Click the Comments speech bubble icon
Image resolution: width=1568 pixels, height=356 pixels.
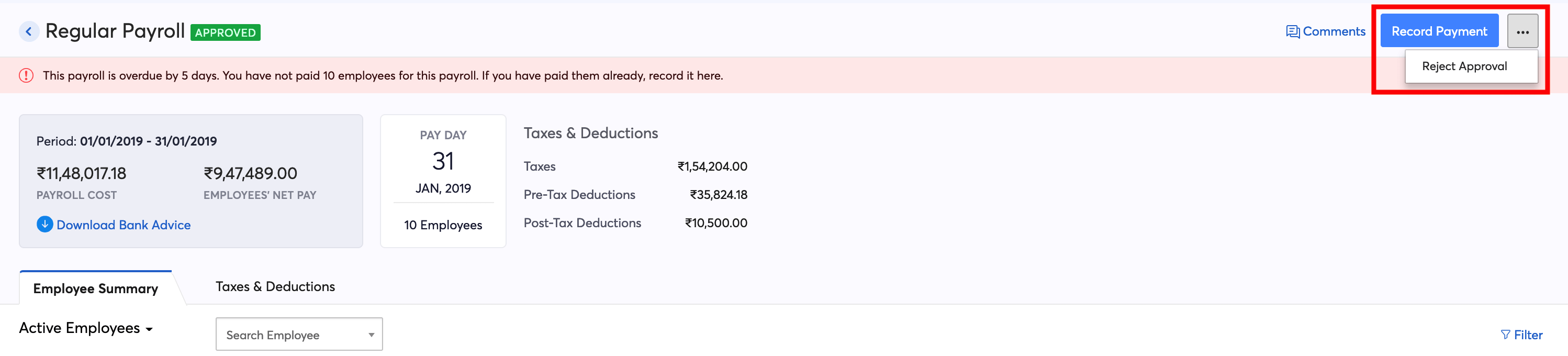tap(1292, 31)
